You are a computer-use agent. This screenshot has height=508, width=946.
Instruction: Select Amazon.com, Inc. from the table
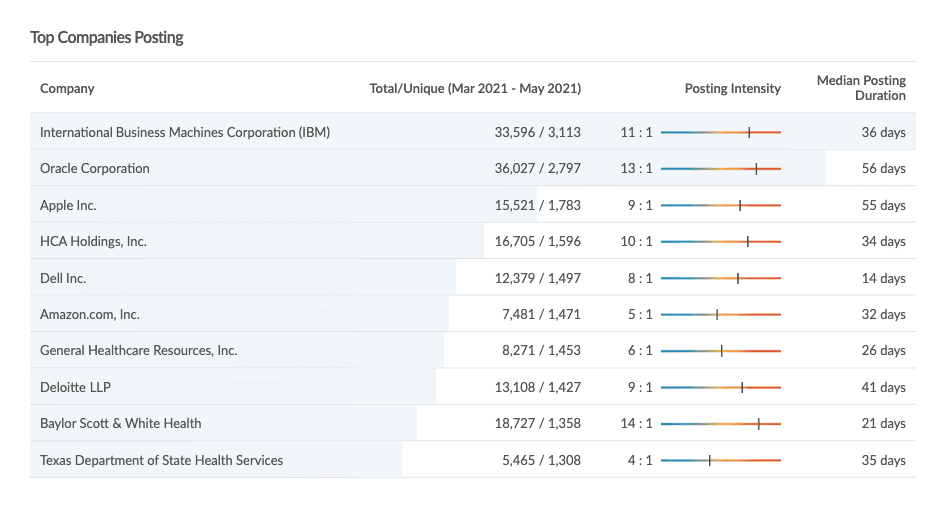click(x=90, y=314)
